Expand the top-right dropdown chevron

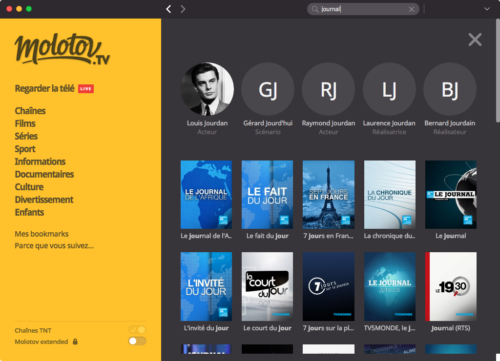point(487,9)
